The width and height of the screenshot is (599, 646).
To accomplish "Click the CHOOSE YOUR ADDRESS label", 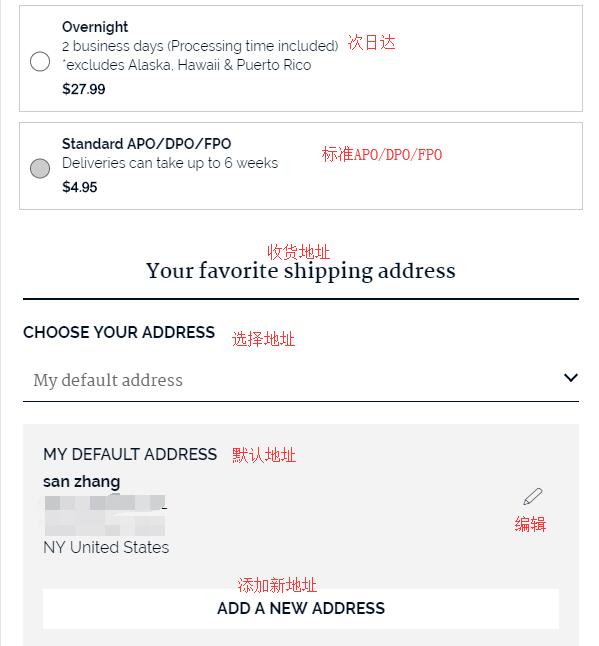I will pos(119,332).
